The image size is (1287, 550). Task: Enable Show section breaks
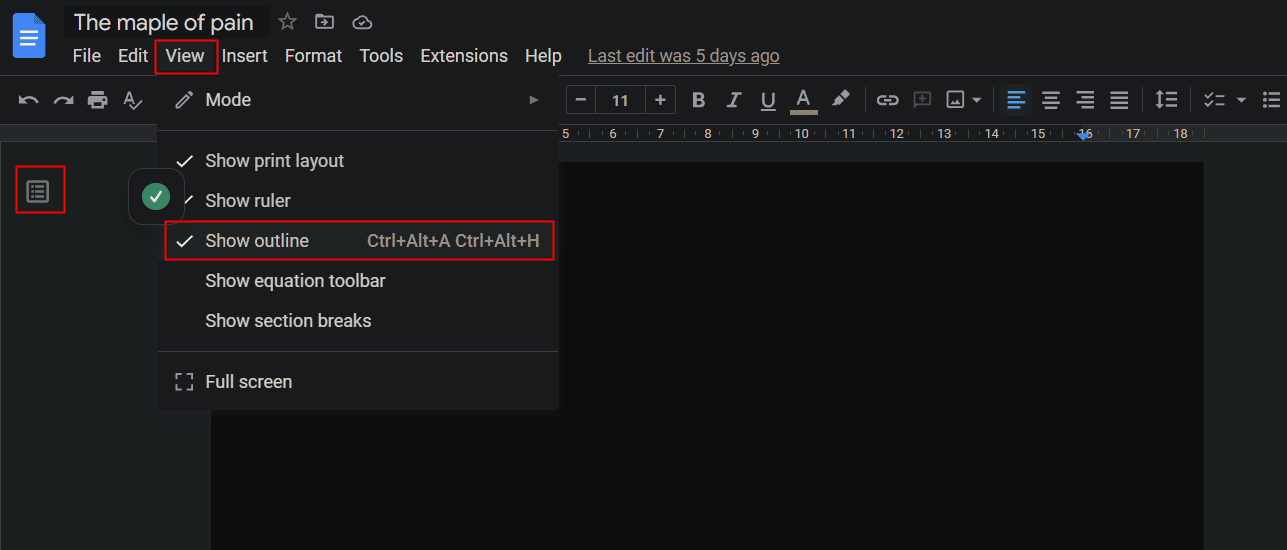[x=358, y=321]
